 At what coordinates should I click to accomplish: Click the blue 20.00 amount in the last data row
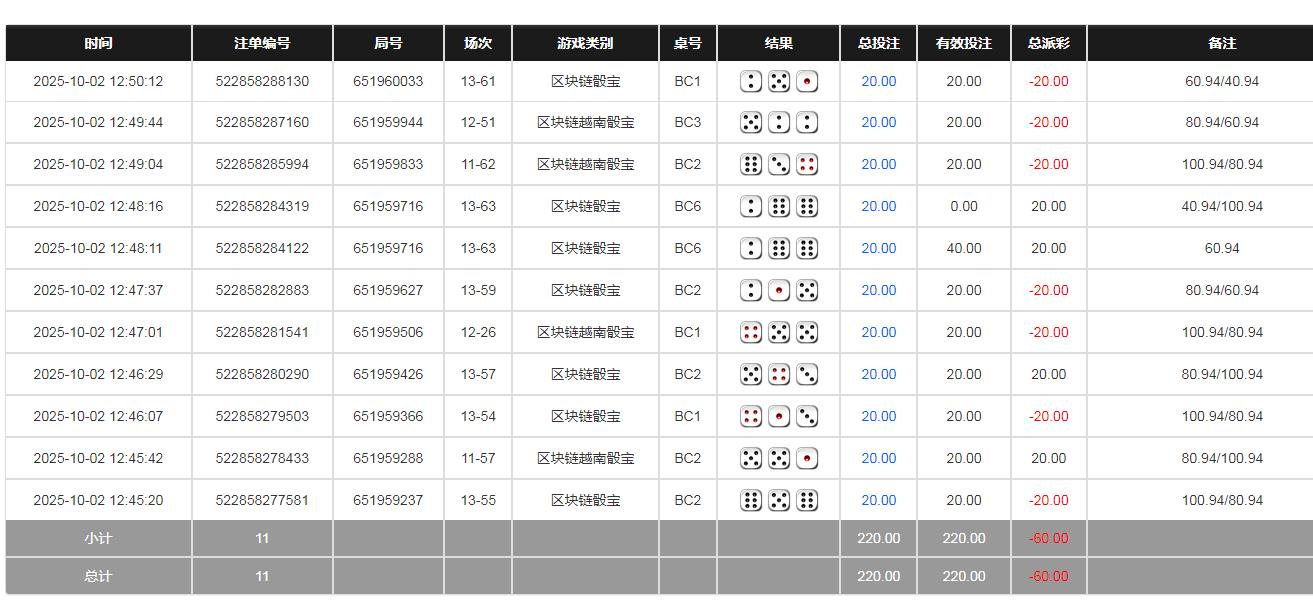[877, 500]
